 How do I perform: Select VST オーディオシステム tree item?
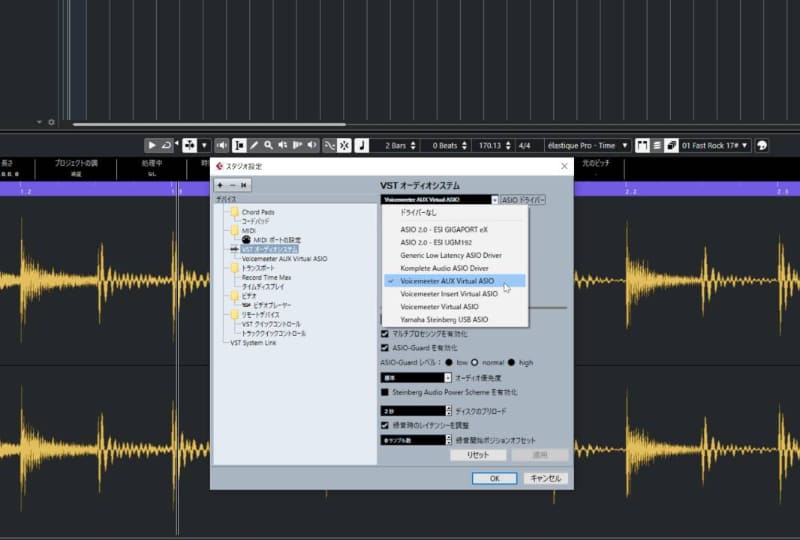pyautogui.click(x=269, y=249)
